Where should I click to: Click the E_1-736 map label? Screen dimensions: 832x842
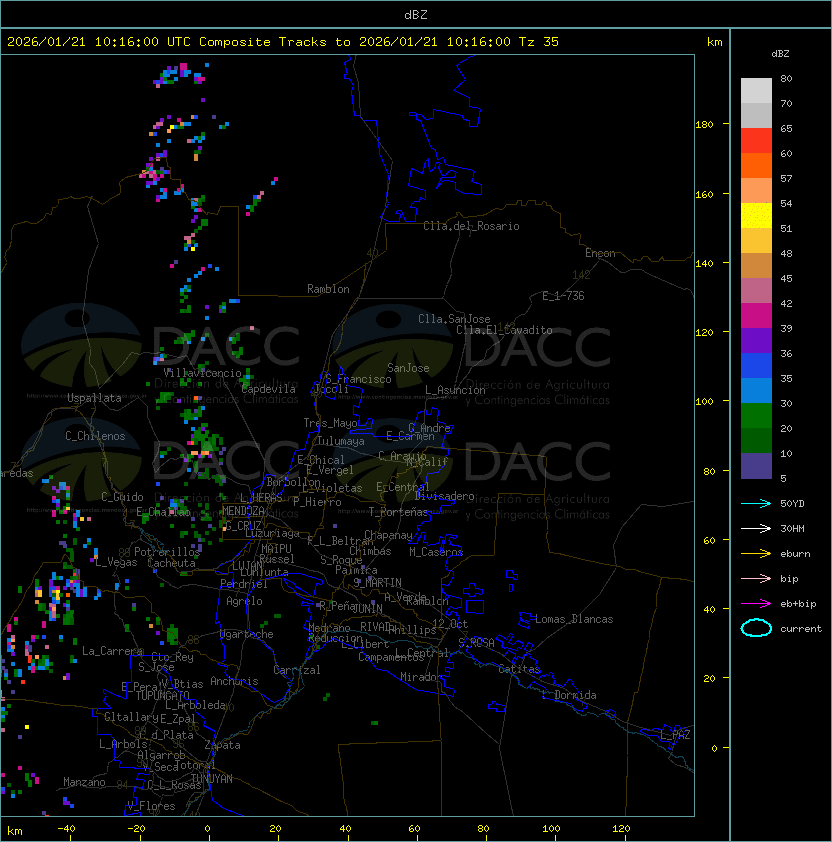[563, 296]
